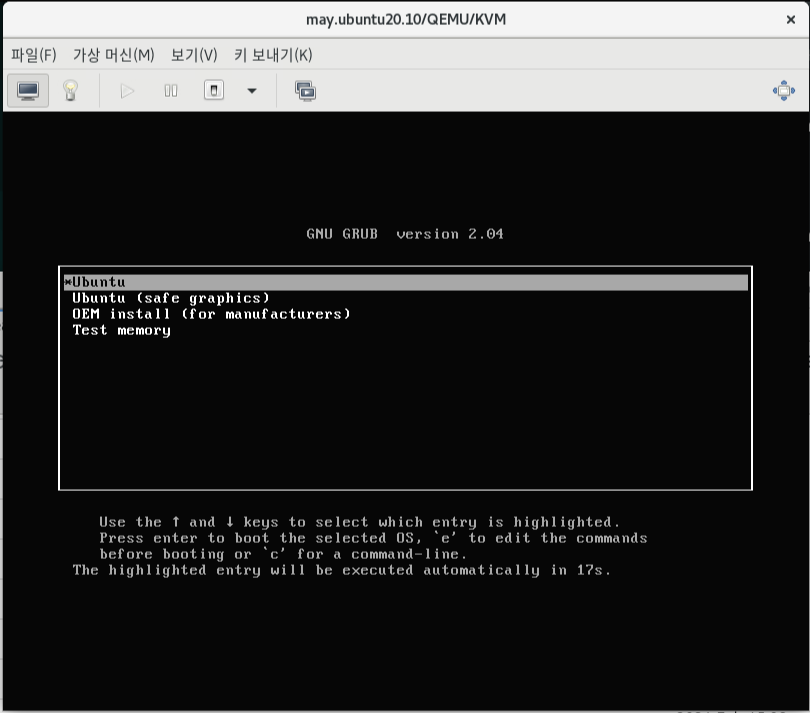The width and height of the screenshot is (810, 713).
Task: Click the GNU GRUB version 2.04 heading
Action: [x=405, y=234]
